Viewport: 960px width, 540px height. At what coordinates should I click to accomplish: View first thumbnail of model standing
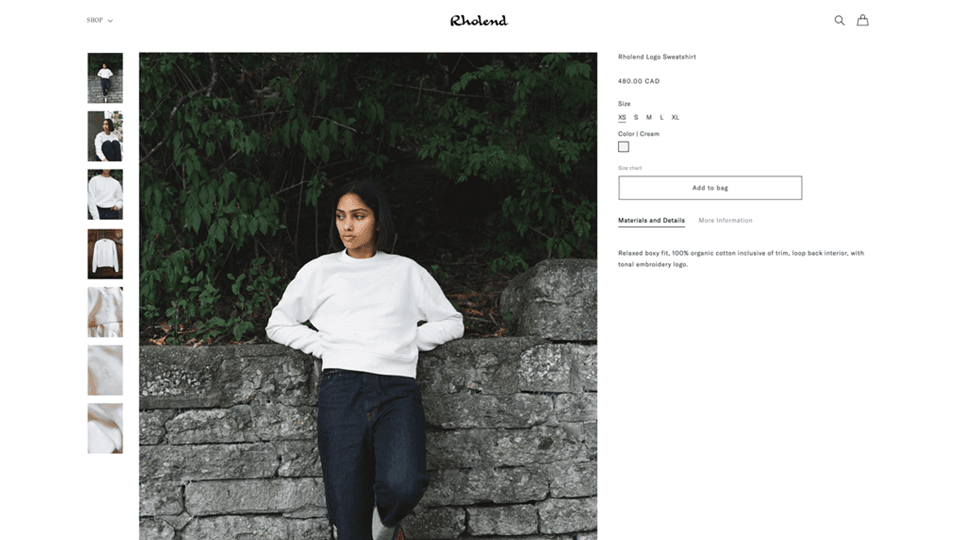(105, 78)
